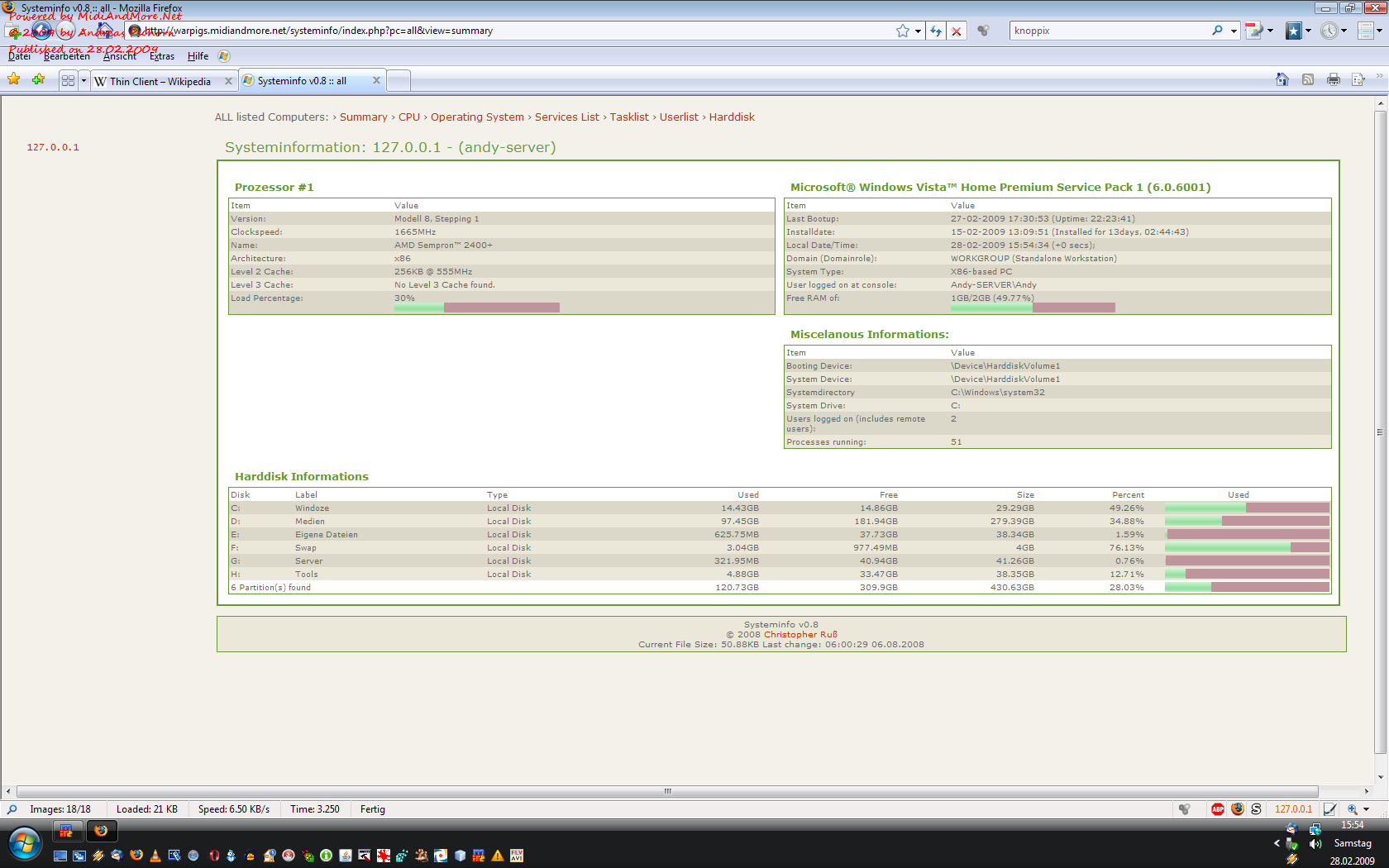The height and width of the screenshot is (868, 1389).
Task: Open the tab list dropdown arrow
Action: coord(84,81)
